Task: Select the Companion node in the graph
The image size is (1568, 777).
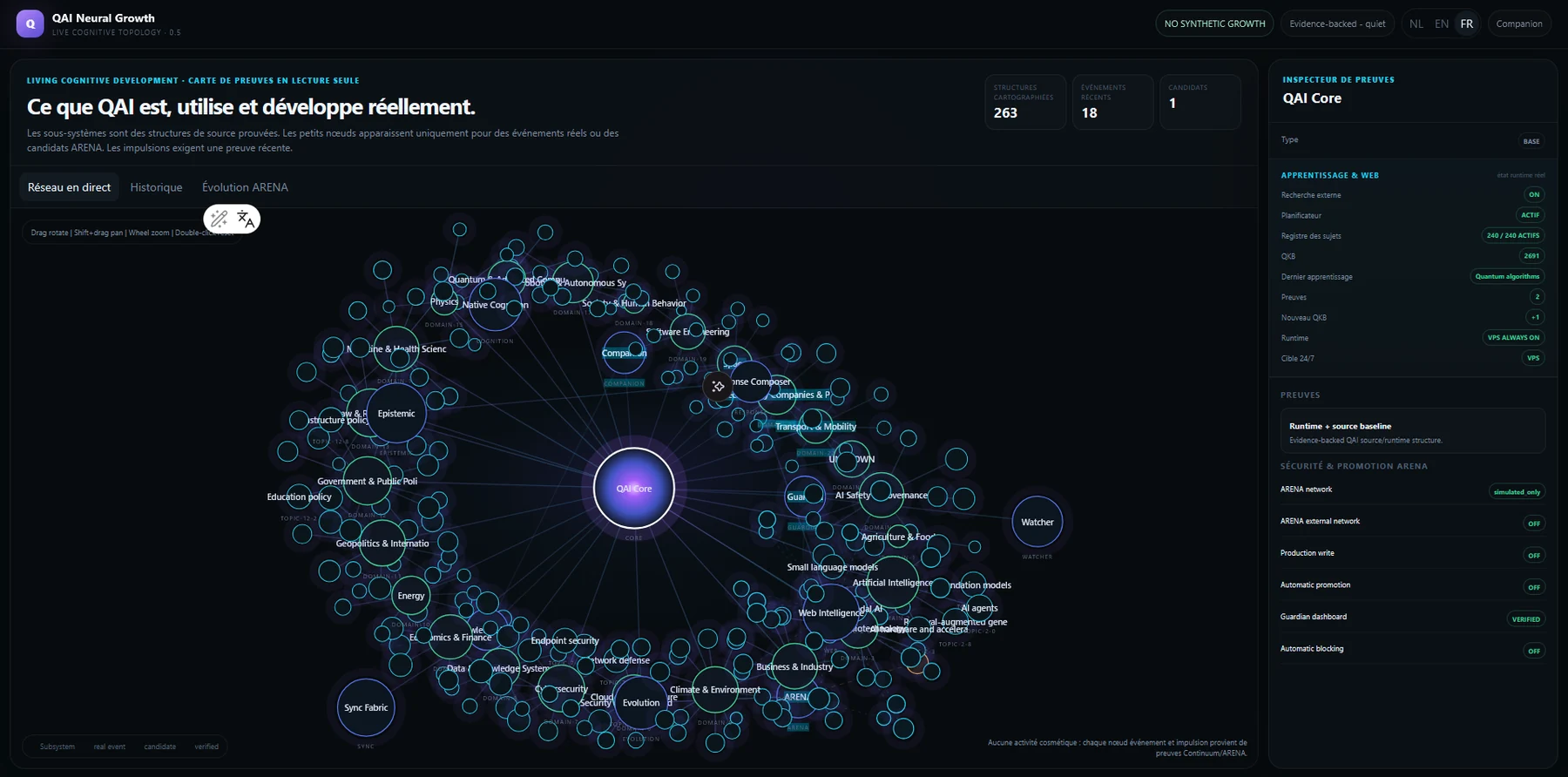Action: 624,353
